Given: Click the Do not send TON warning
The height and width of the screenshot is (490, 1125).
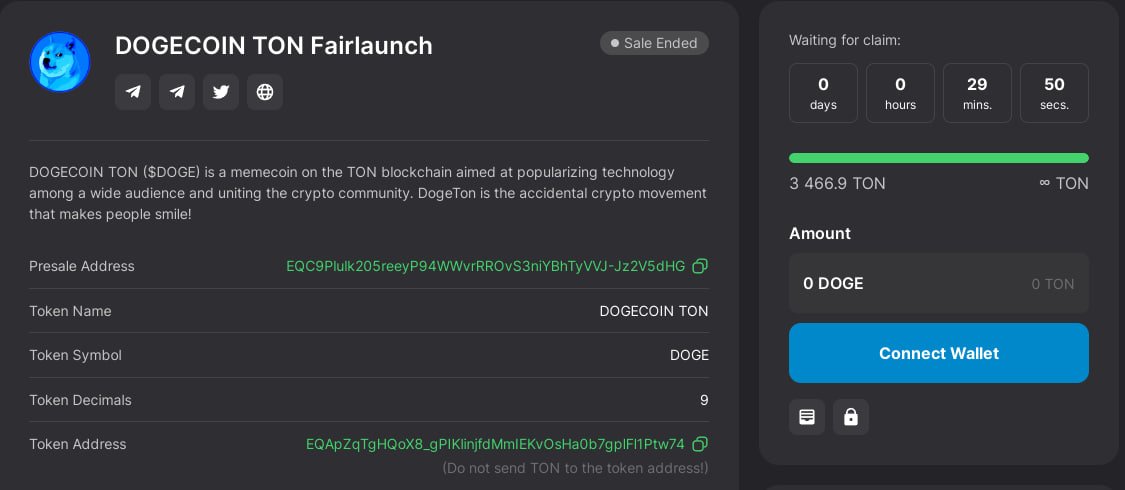Looking at the screenshot, I should coord(575,468).
